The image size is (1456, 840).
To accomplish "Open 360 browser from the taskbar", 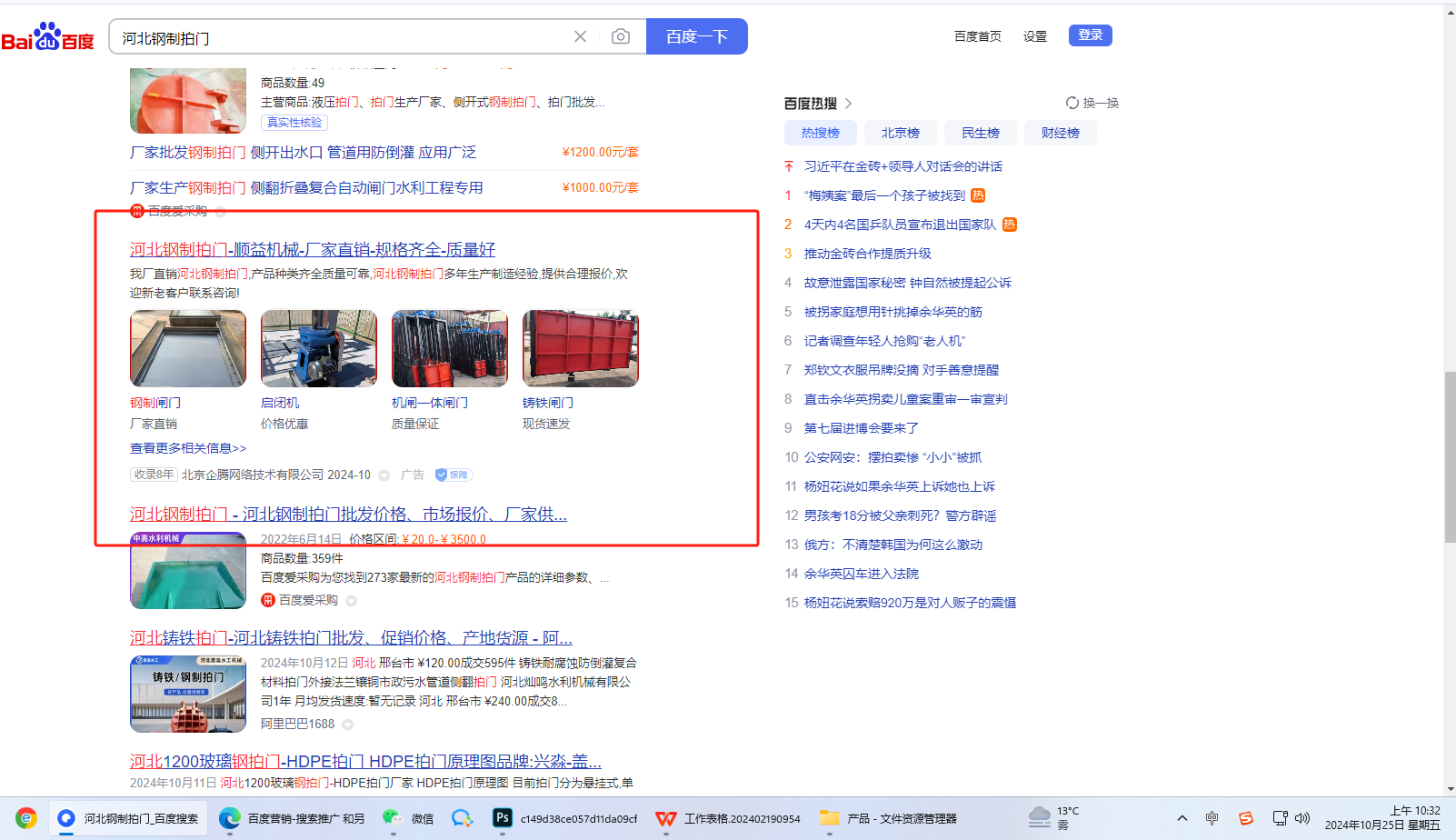I will pyautogui.click(x=26, y=818).
